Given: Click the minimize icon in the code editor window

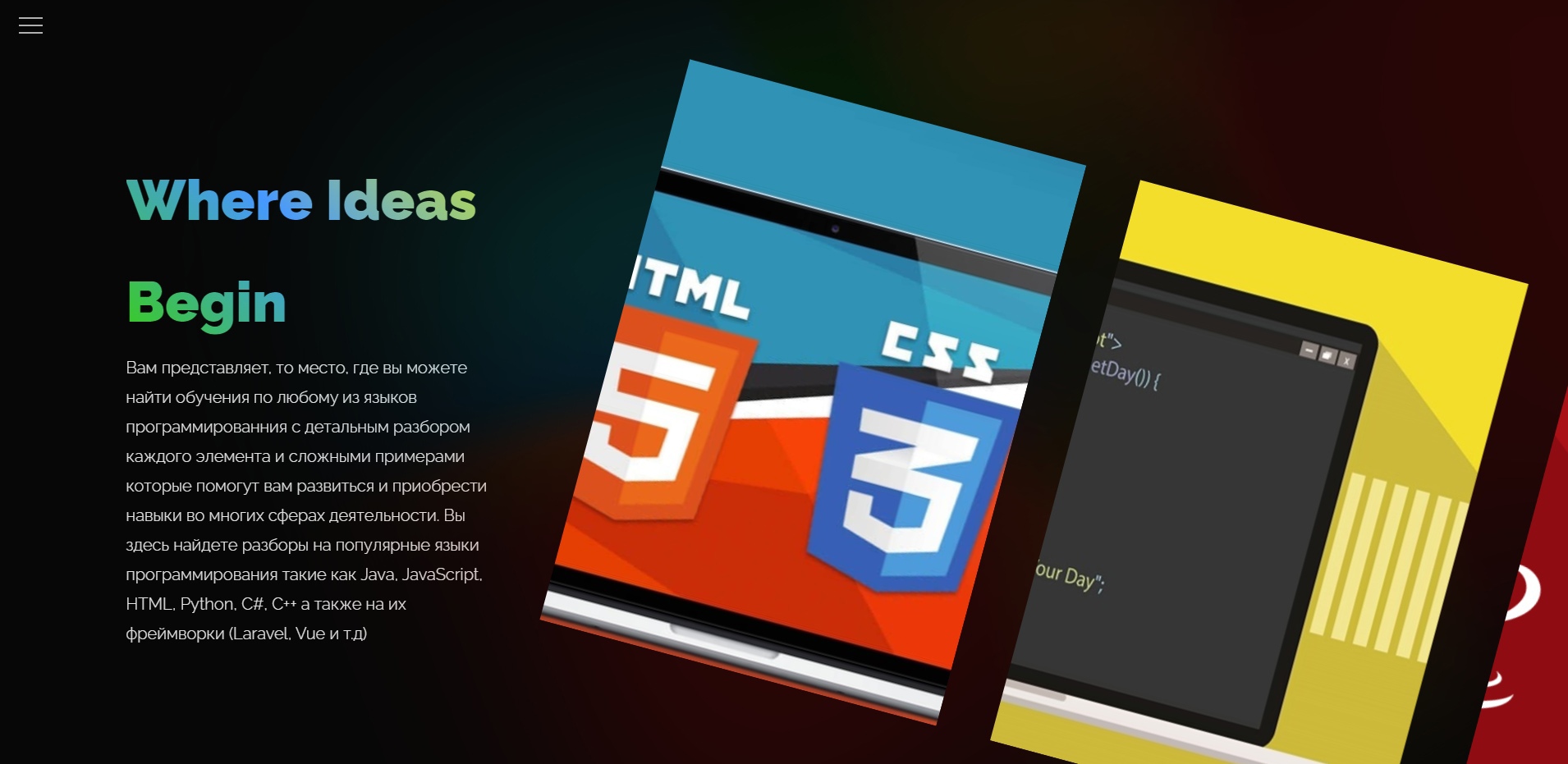Looking at the screenshot, I should 1309,350.
